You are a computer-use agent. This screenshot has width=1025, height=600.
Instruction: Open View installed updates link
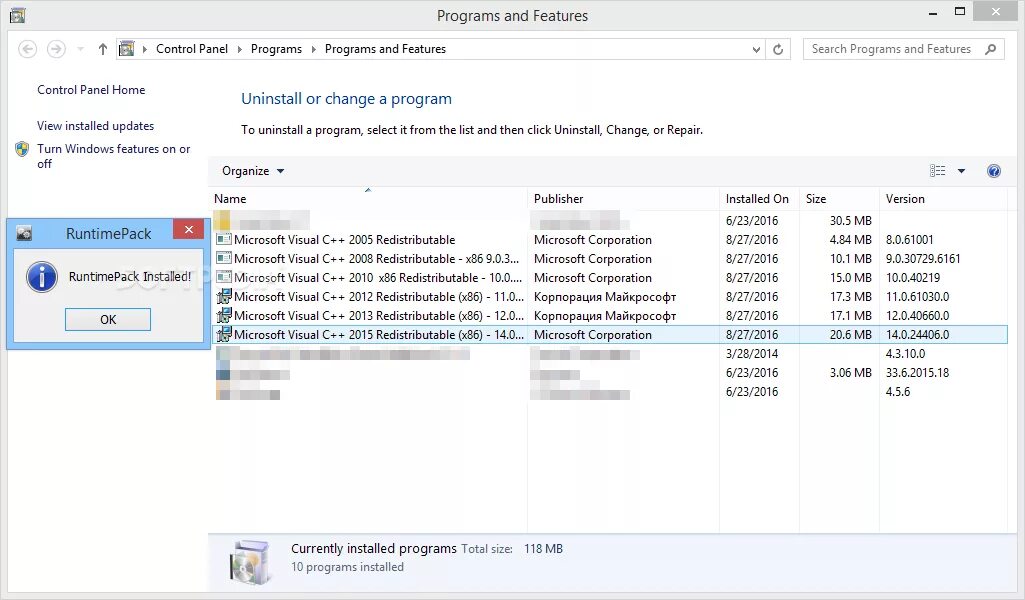95,125
